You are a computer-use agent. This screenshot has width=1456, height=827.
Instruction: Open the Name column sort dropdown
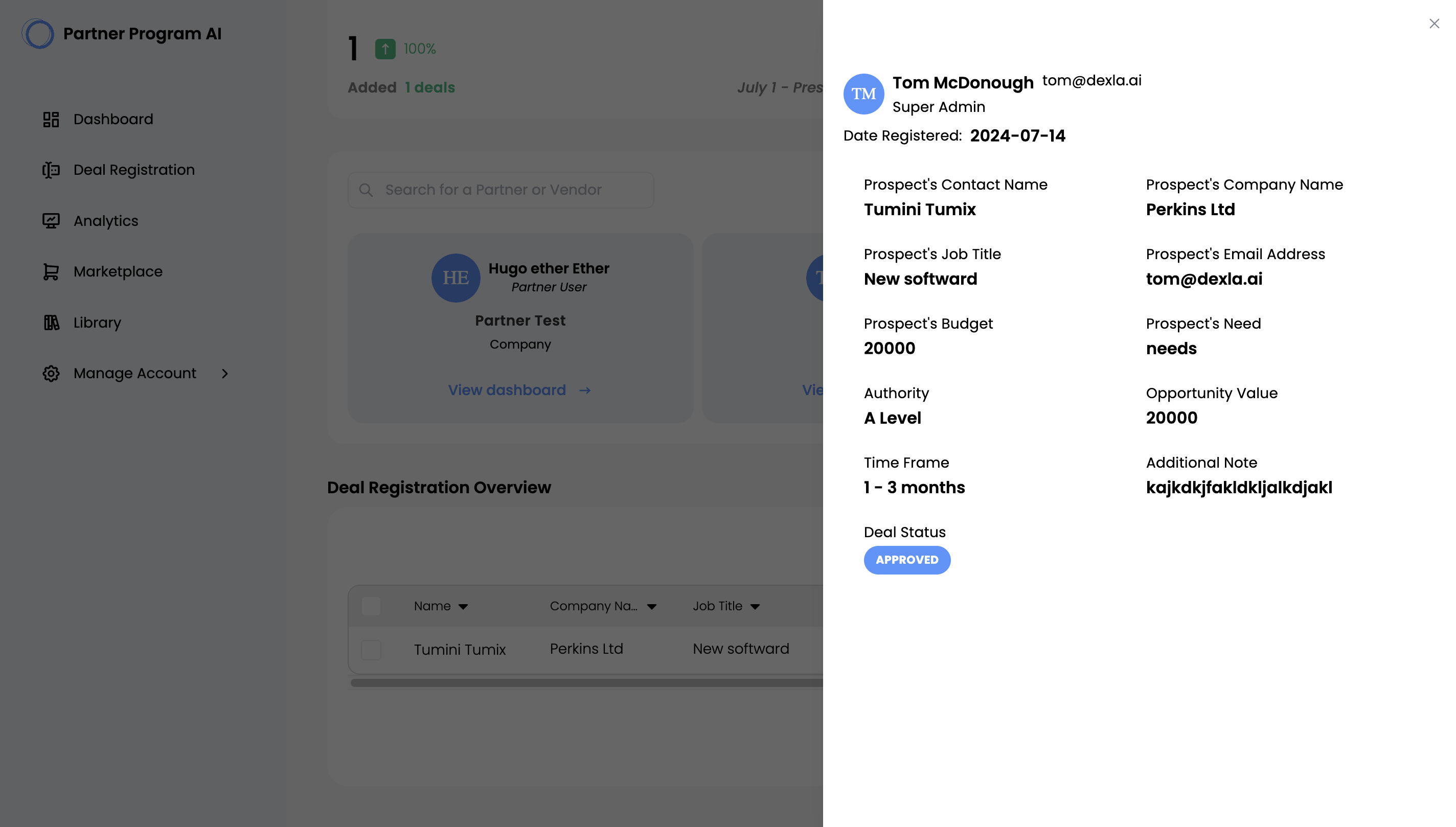click(463, 607)
